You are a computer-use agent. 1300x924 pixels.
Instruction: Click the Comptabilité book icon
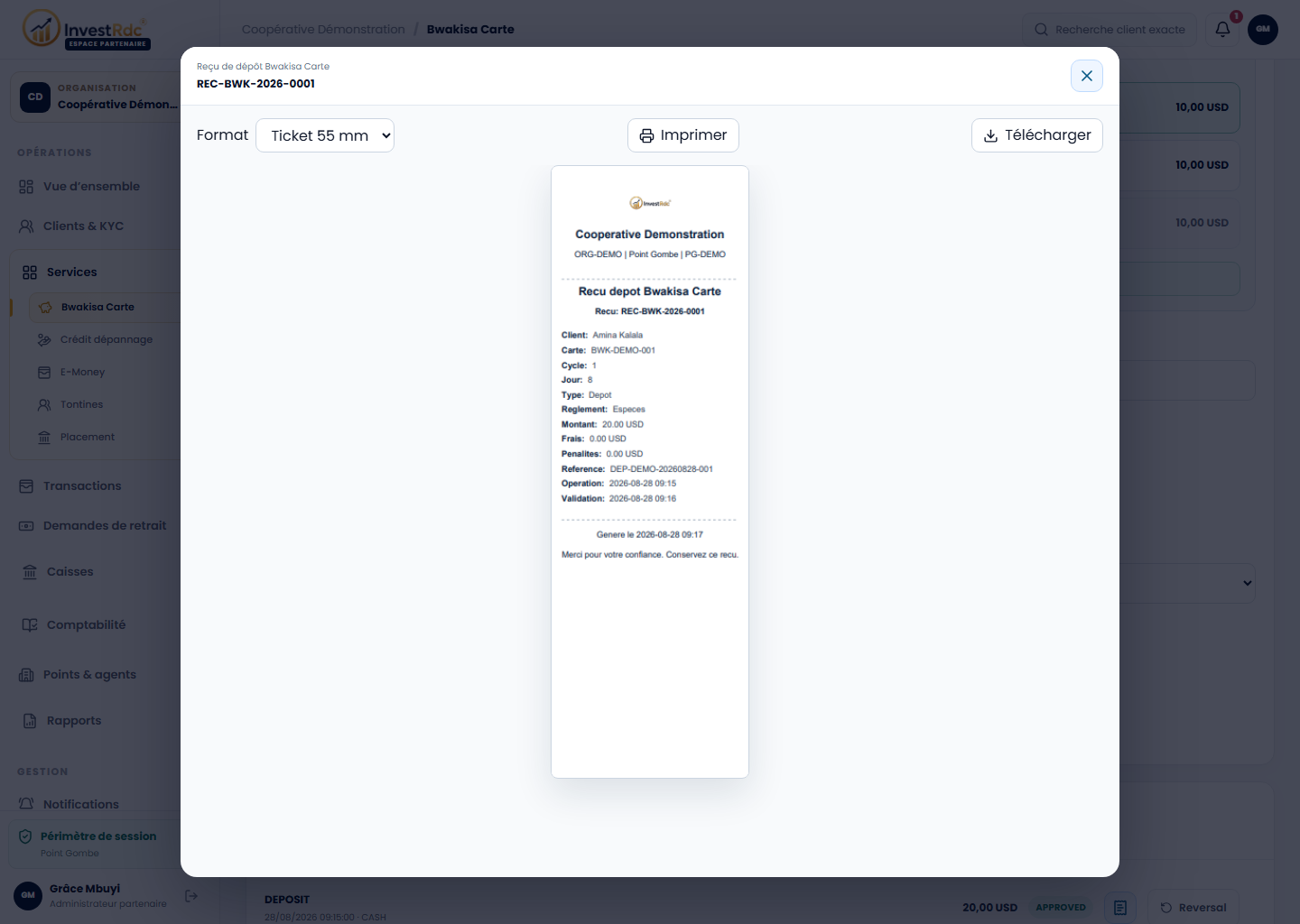click(x=30, y=624)
